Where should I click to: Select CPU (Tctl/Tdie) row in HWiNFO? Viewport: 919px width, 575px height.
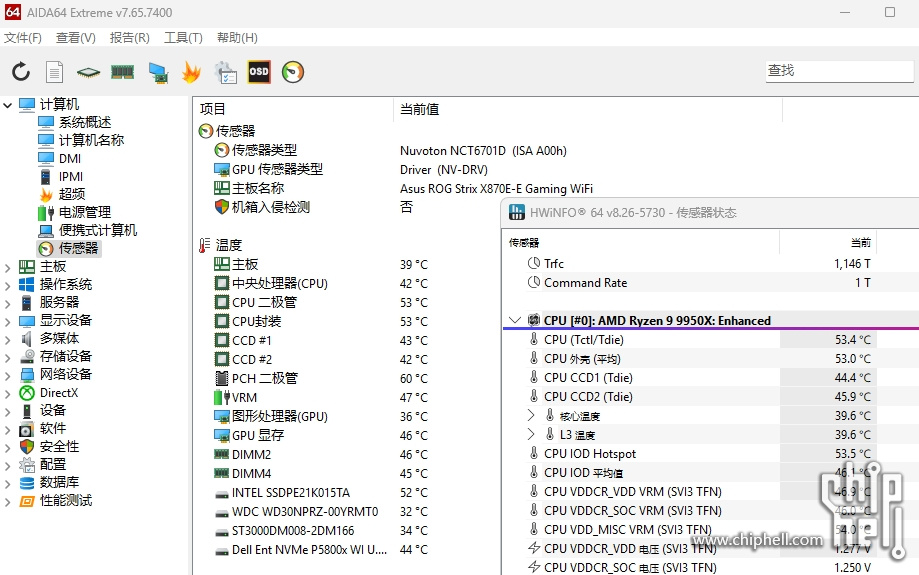(699, 339)
